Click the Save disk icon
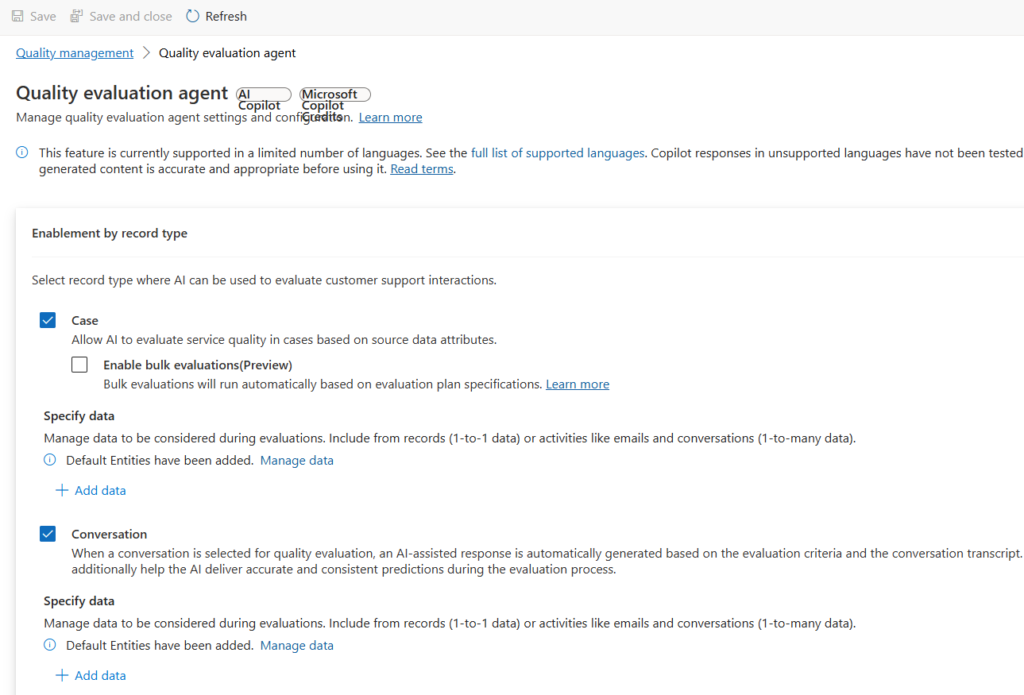1024x695 pixels. pos(16,16)
